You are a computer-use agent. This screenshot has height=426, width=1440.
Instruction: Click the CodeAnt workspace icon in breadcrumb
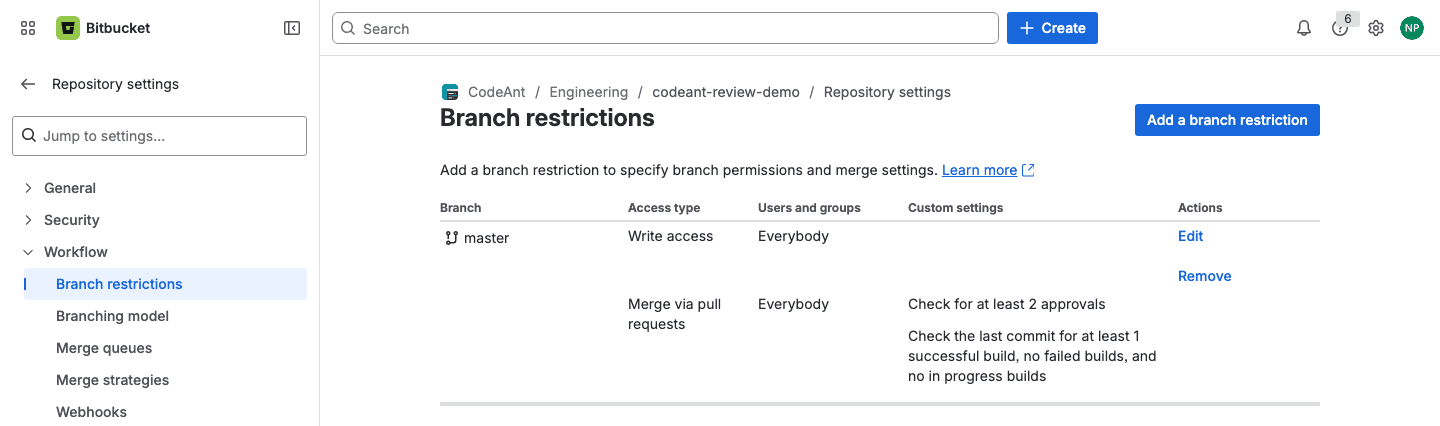point(450,92)
